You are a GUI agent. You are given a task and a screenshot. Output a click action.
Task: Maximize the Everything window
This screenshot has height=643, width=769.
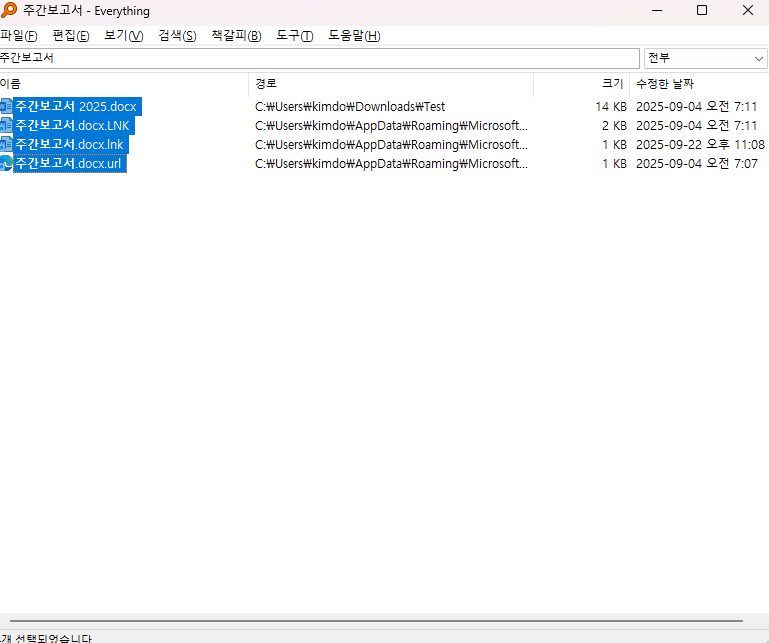click(x=702, y=10)
